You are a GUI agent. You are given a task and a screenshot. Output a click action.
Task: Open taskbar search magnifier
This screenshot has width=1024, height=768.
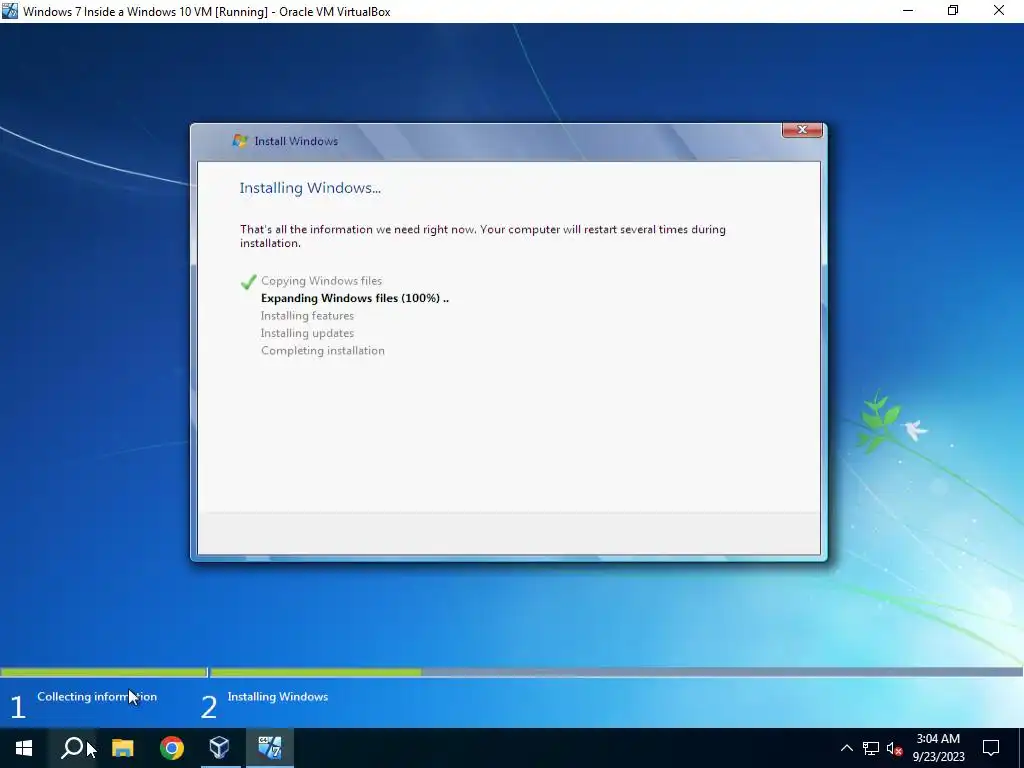72,748
